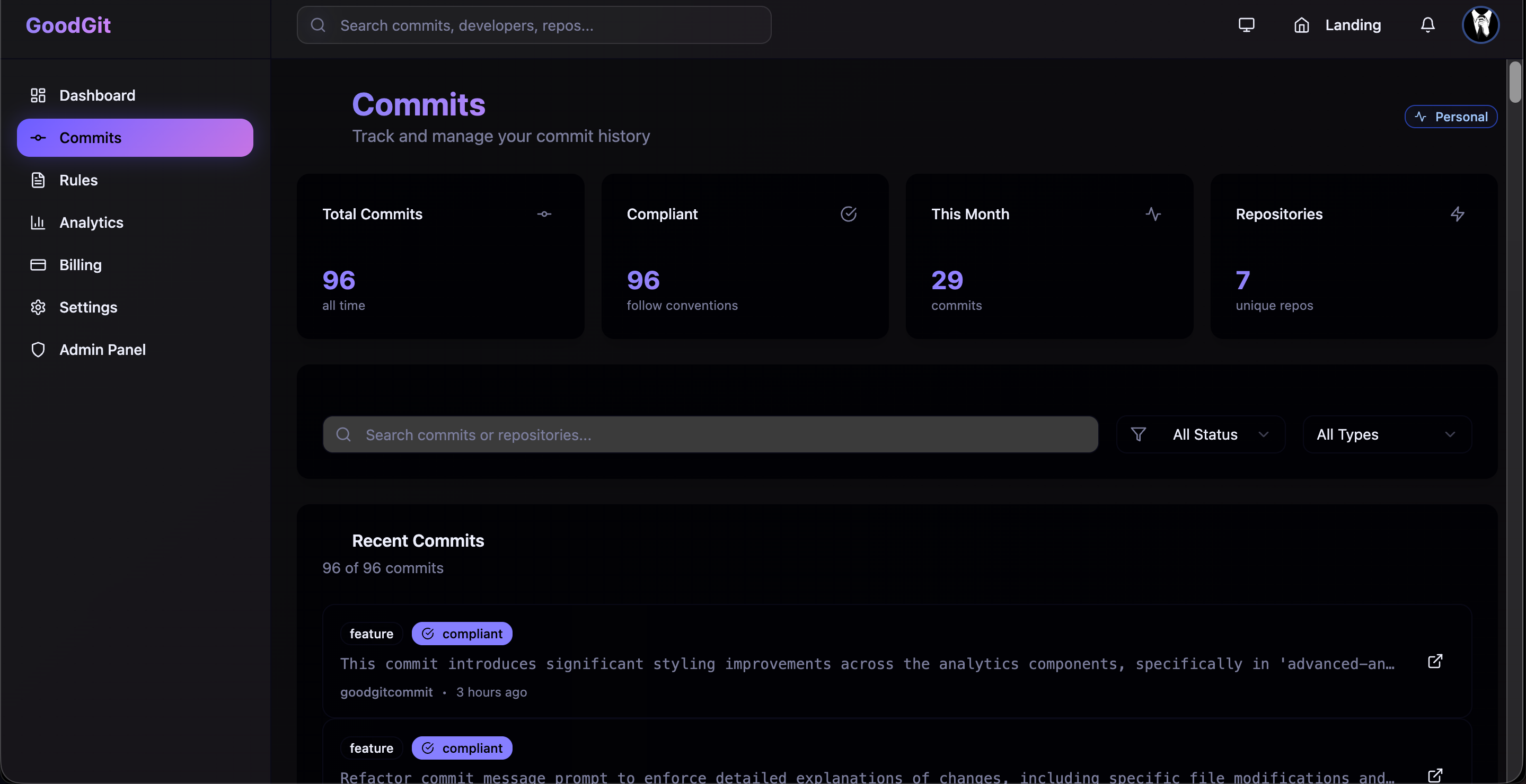Click the GoodGit logo
This screenshot has width=1526, height=784.
[x=68, y=25]
